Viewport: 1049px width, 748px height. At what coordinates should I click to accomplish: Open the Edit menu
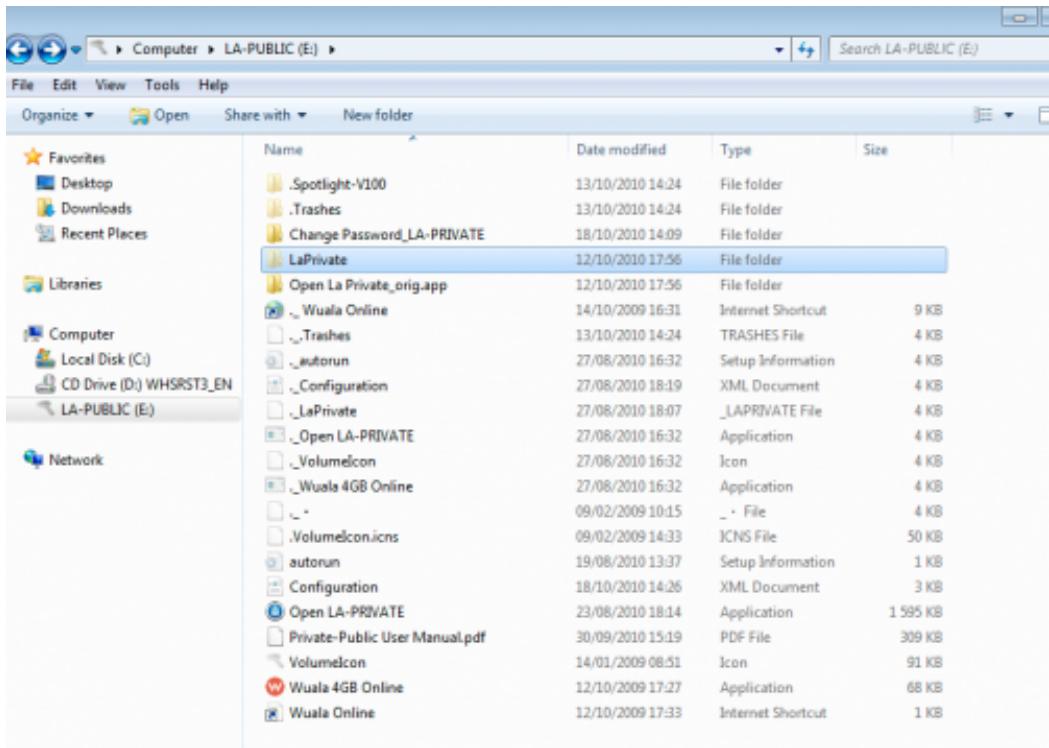[64, 85]
